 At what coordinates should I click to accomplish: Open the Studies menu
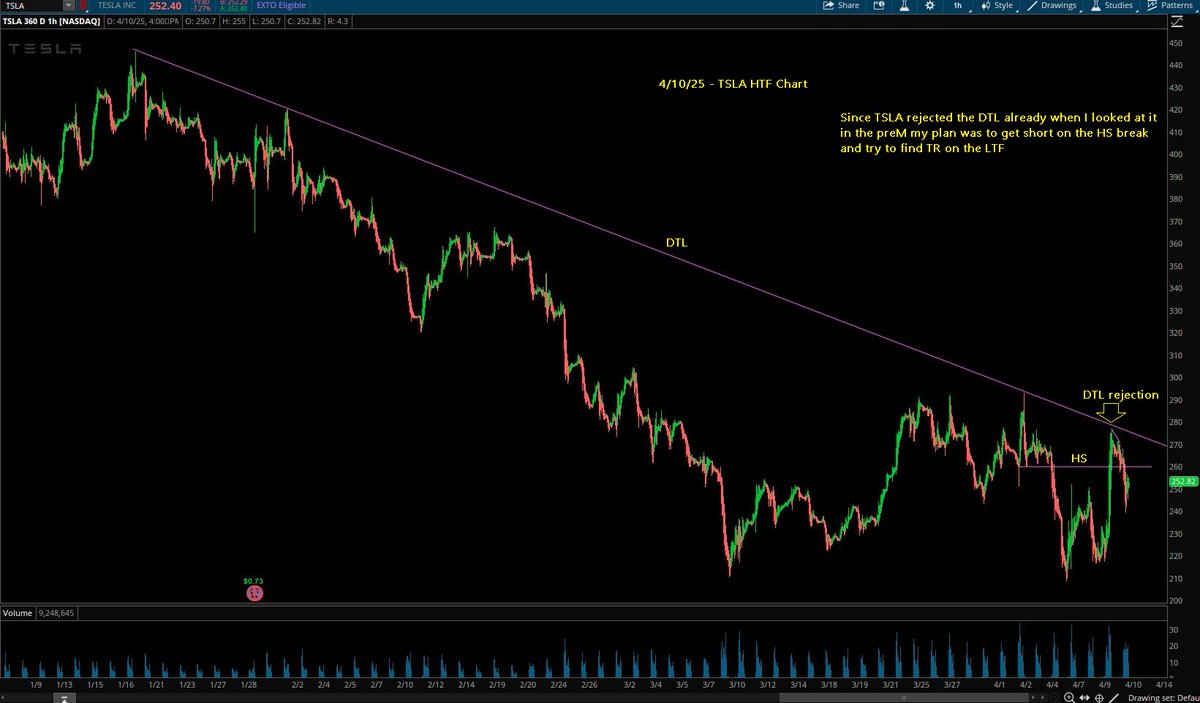pos(1112,5)
